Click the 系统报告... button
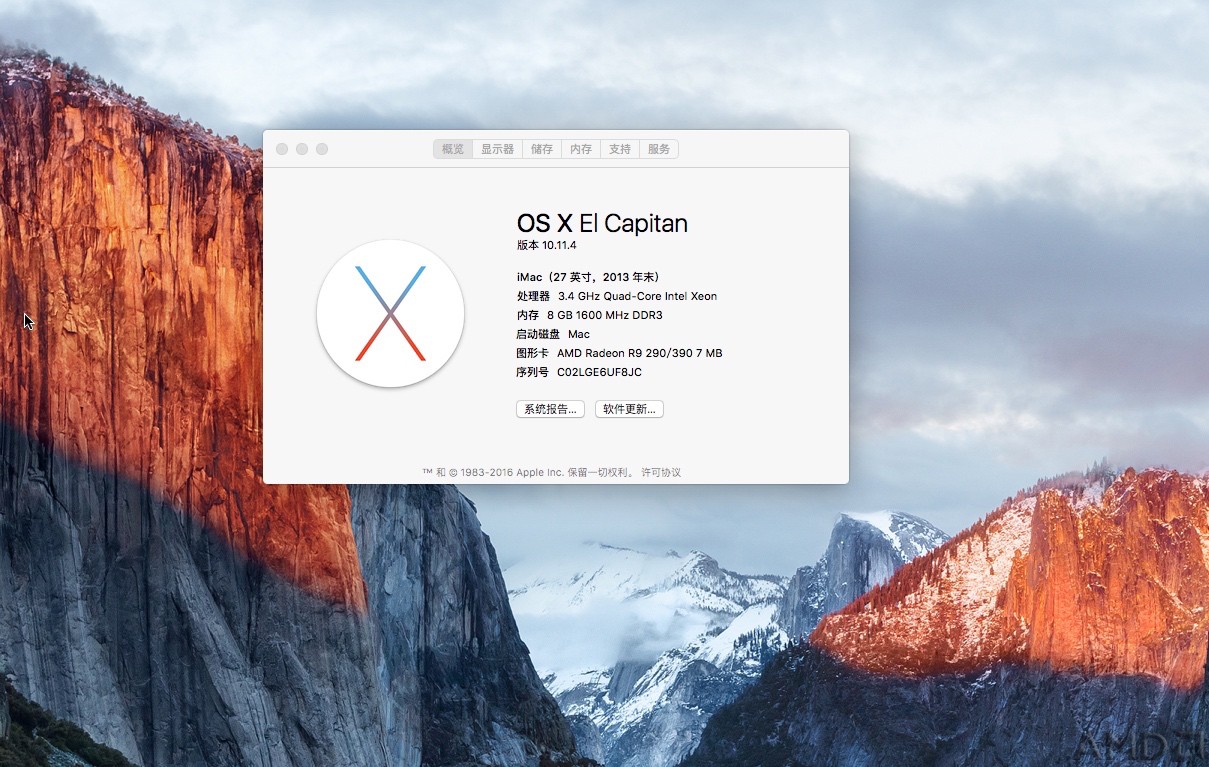The image size is (1209, 767). point(551,409)
